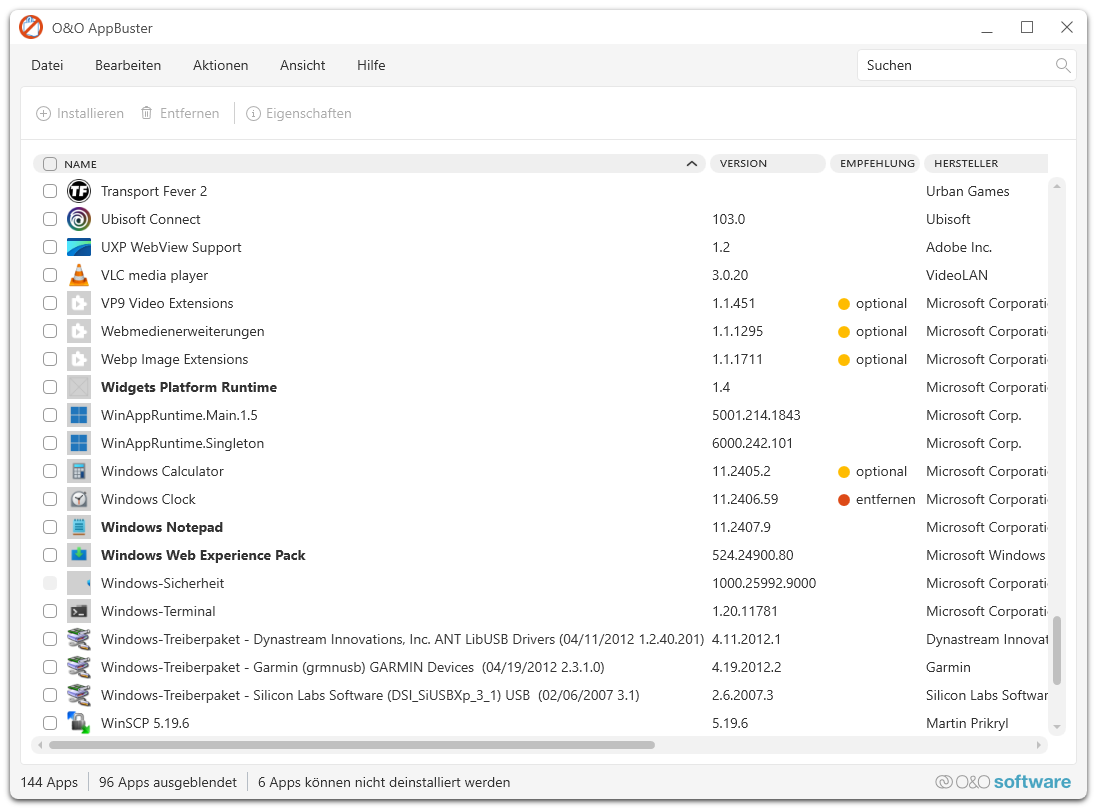Image resolution: width=1097 pixels, height=809 pixels.
Task: Click version 524.24900.80 of Web Experience Pack
Action: tap(753, 555)
